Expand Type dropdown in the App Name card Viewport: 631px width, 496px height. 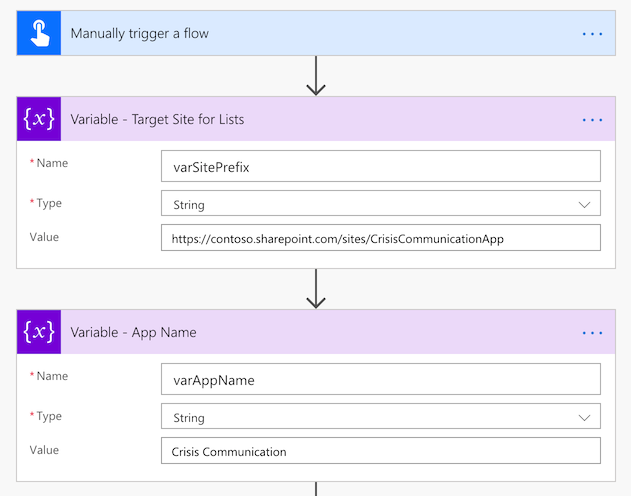pyautogui.click(x=584, y=417)
